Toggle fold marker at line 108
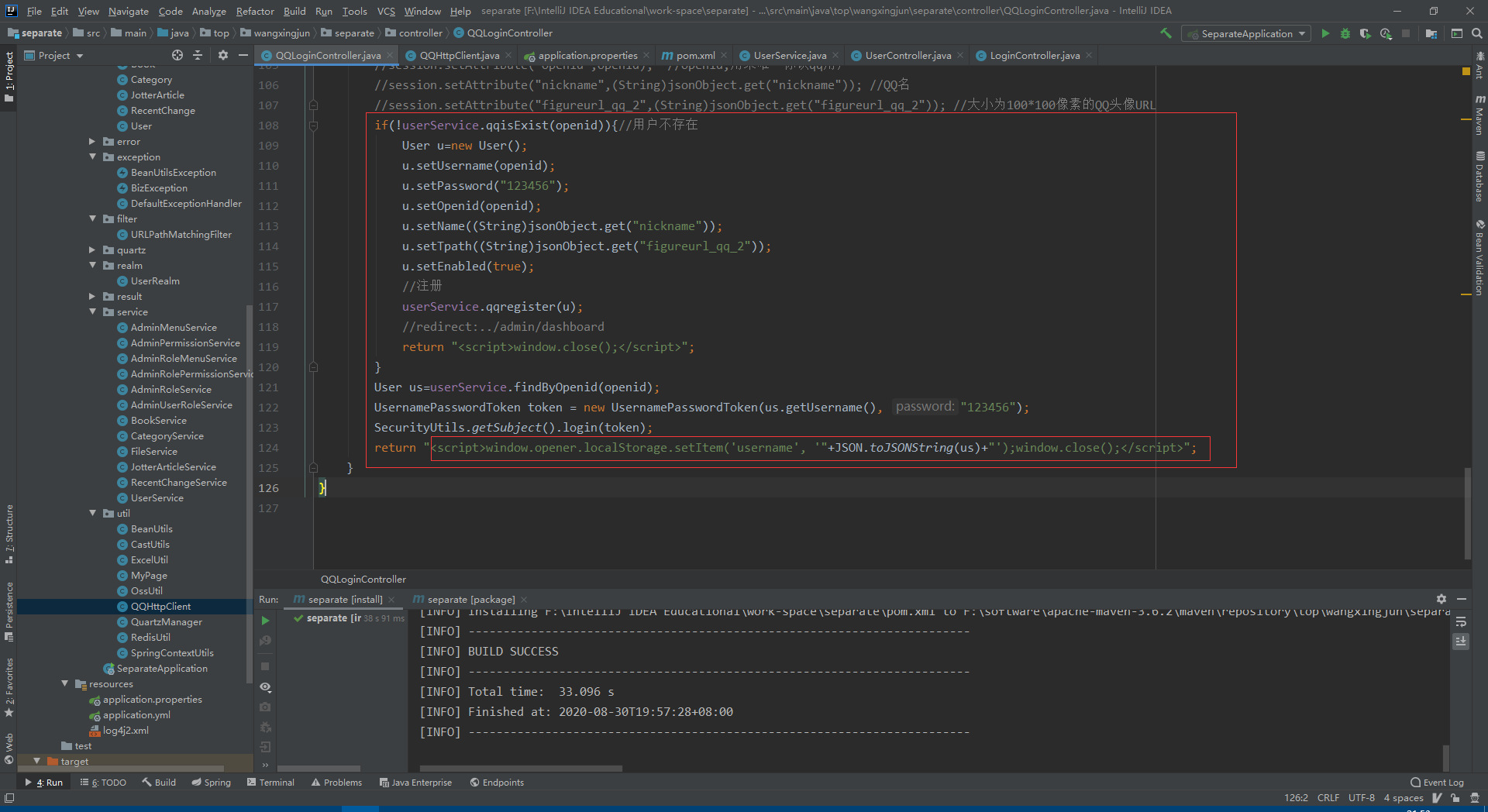The image size is (1488, 812). click(x=313, y=126)
